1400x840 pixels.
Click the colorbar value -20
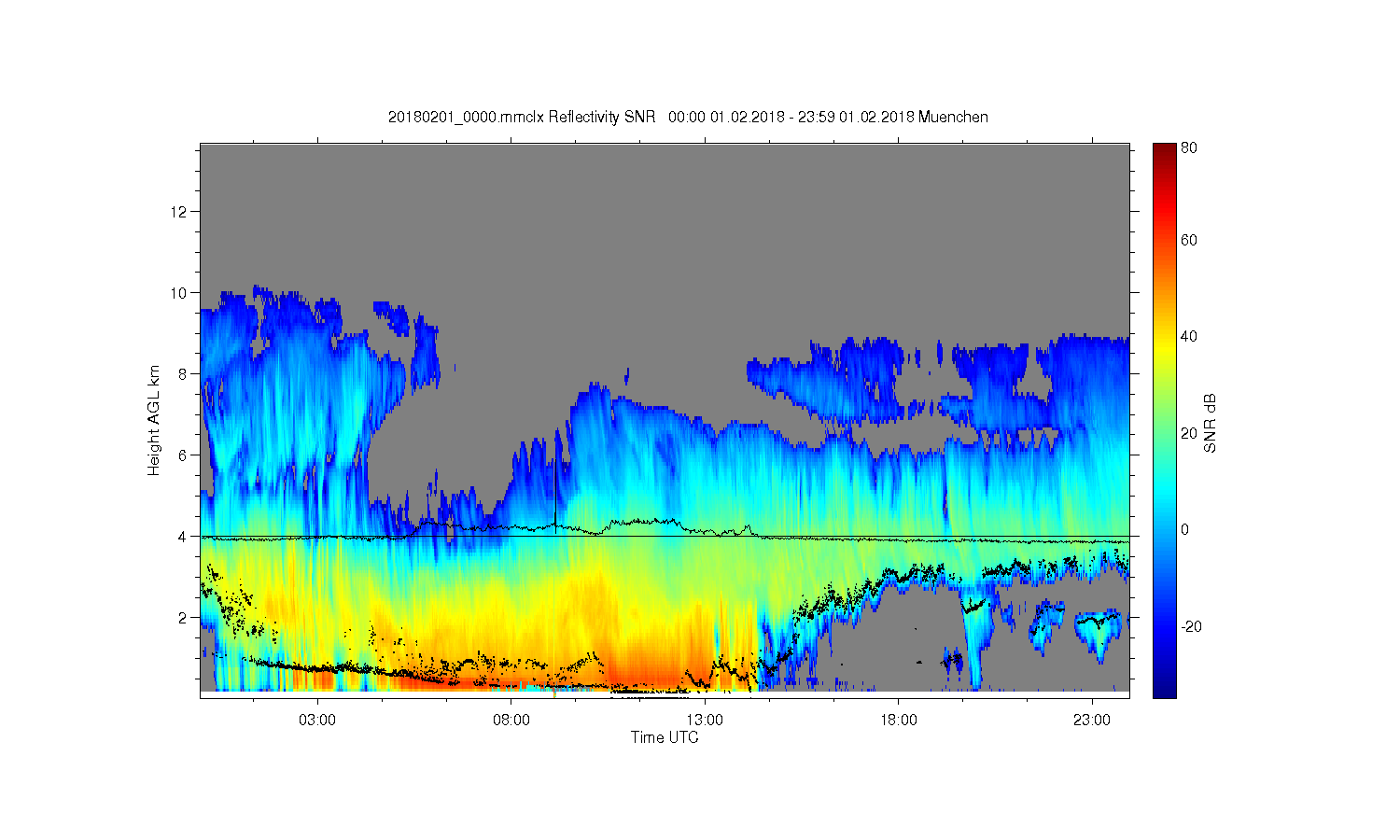pyautogui.click(x=1191, y=626)
